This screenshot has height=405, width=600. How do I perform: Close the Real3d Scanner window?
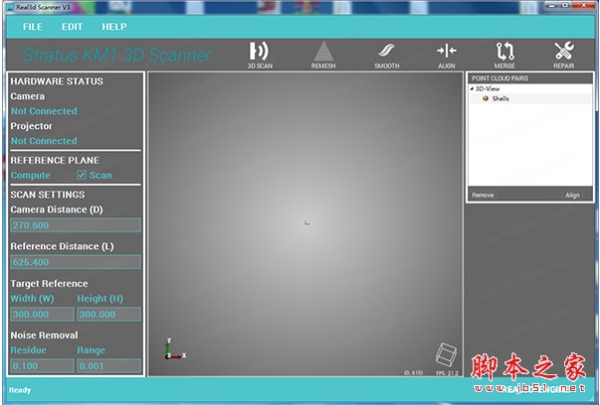click(x=584, y=6)
